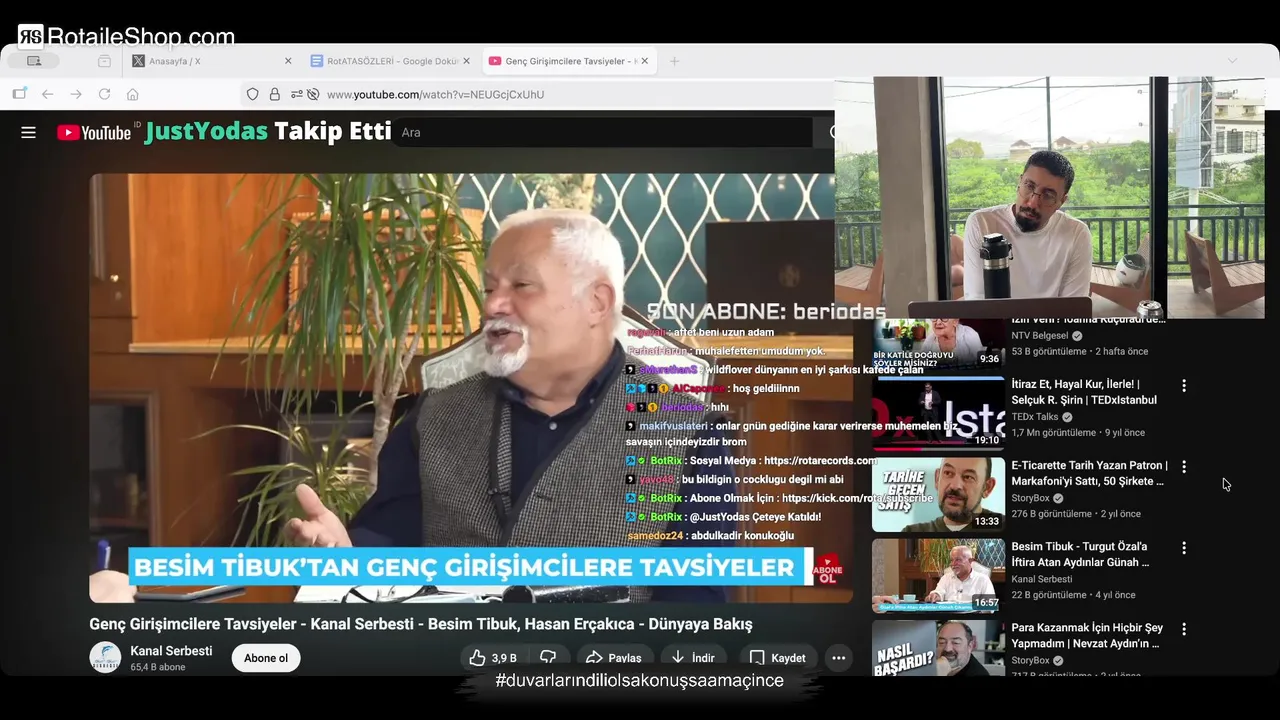Open the E-Ticarette Tarih Yazan Patron thumbnail
Viewport: 1280px width, 720px height.
pyautogui.click(x=938, y=494)
